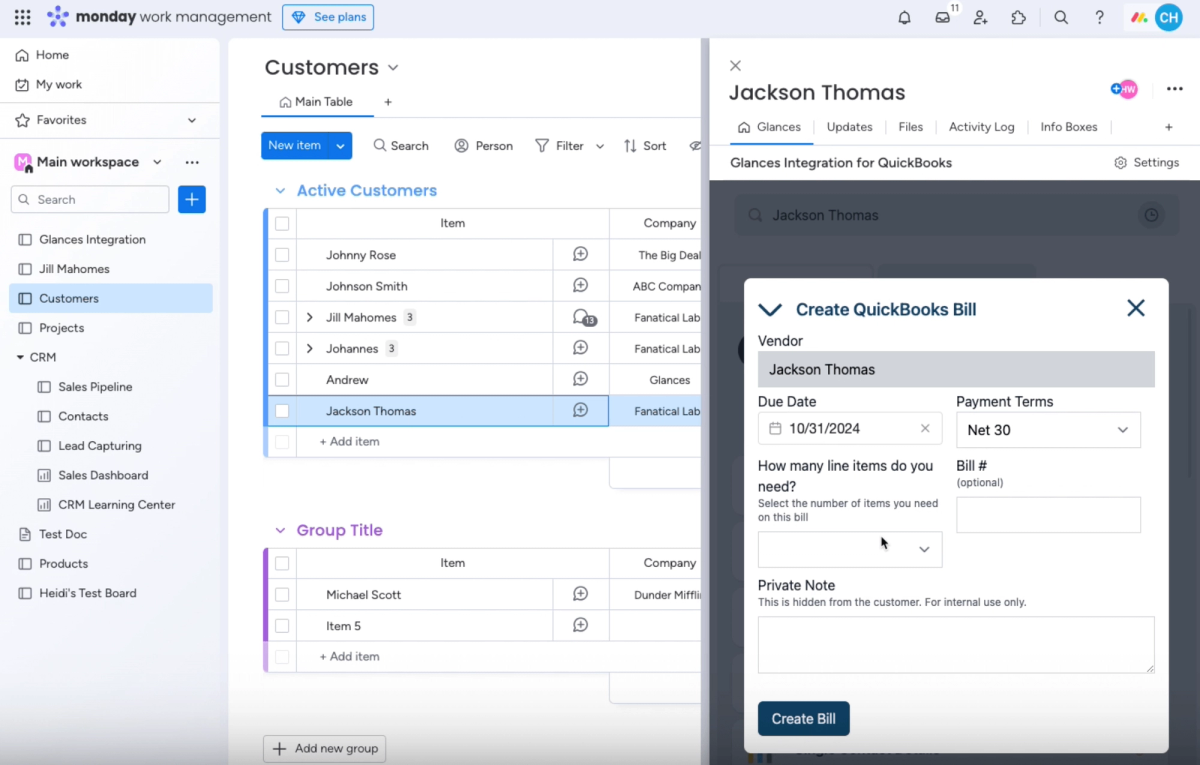Open the inbox icon with badge 11
The width and height of the screenshot is (1200, 765).
942,17
